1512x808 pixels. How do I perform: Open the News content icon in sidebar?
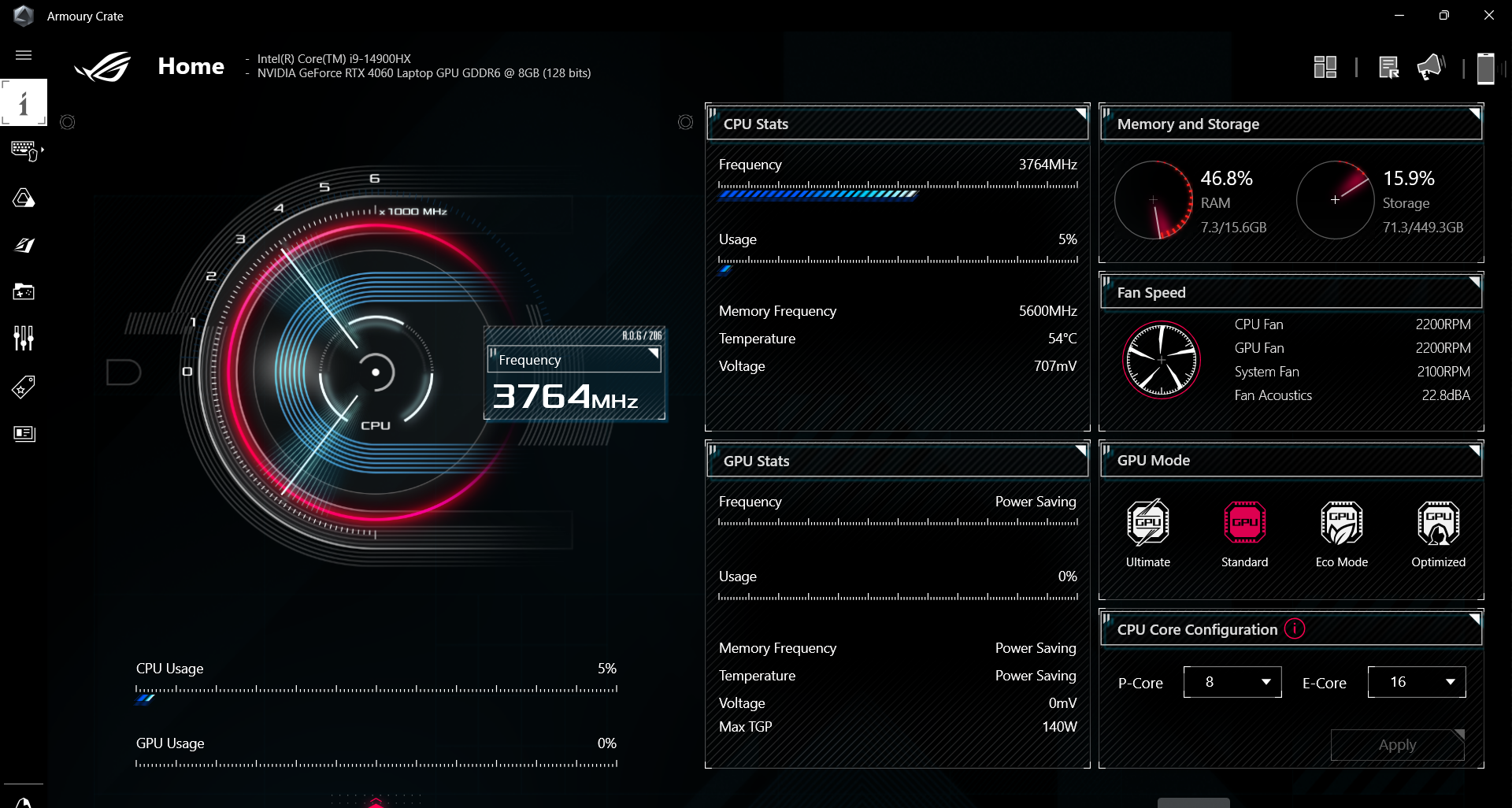point(24,434)
